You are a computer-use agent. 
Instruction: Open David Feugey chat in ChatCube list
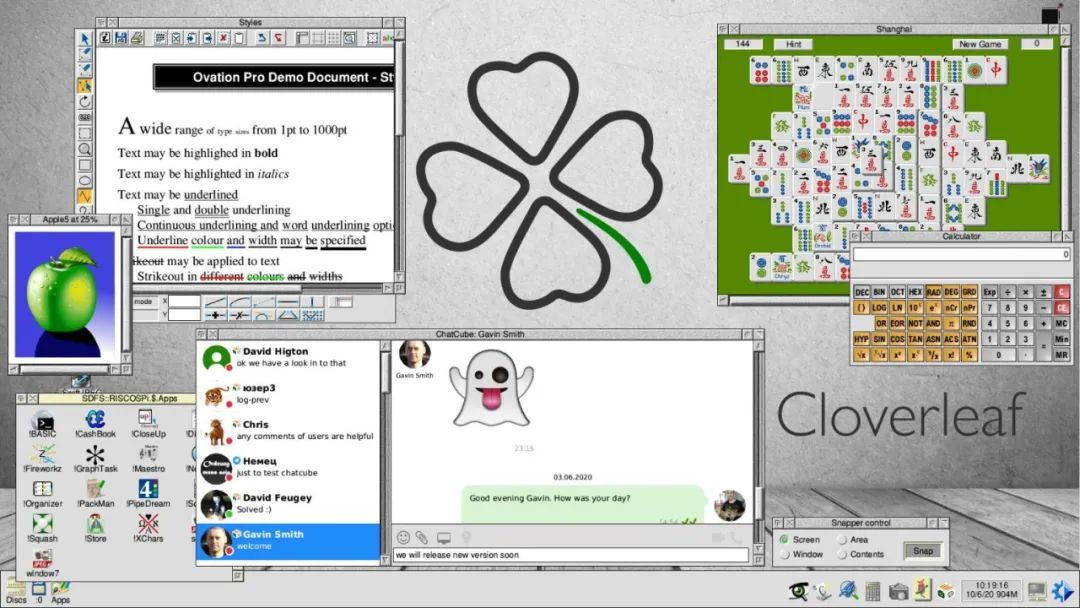pos(288,503)
